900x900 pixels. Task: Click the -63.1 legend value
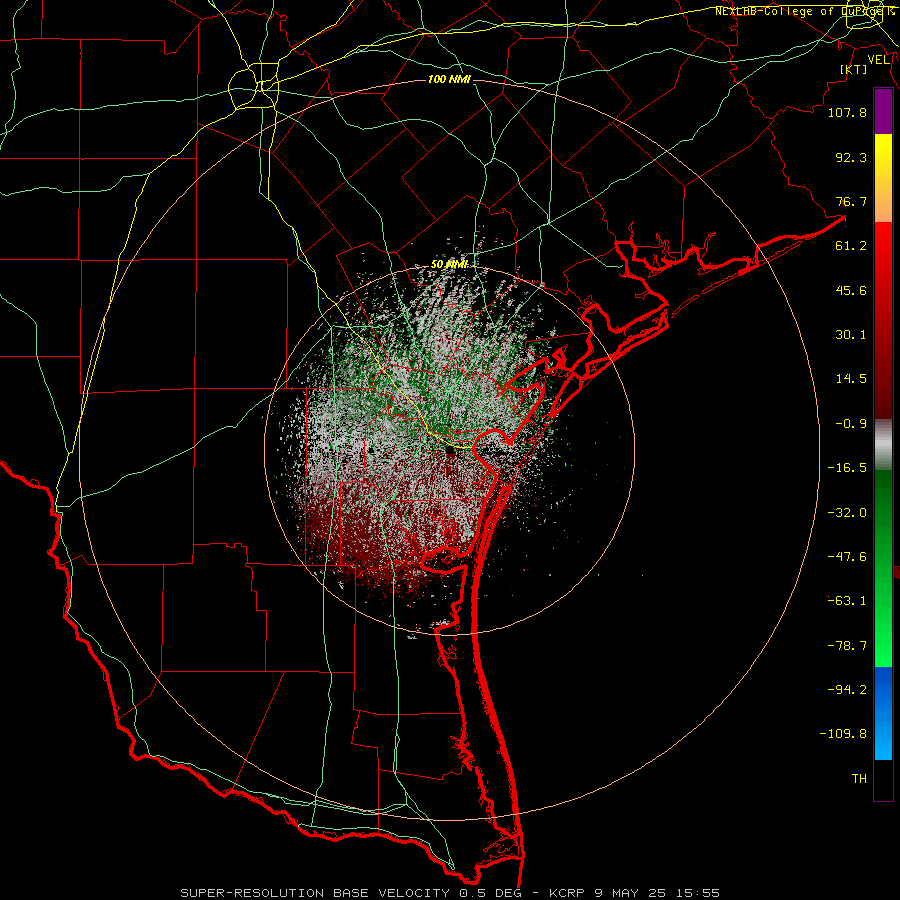847,601
